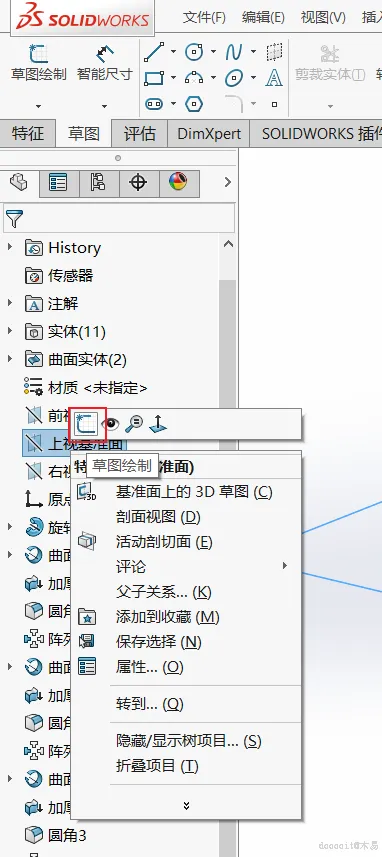Open the FeatureManager design tree tab
The height and width of the screenshot is (857, 382).
[19, 183]
